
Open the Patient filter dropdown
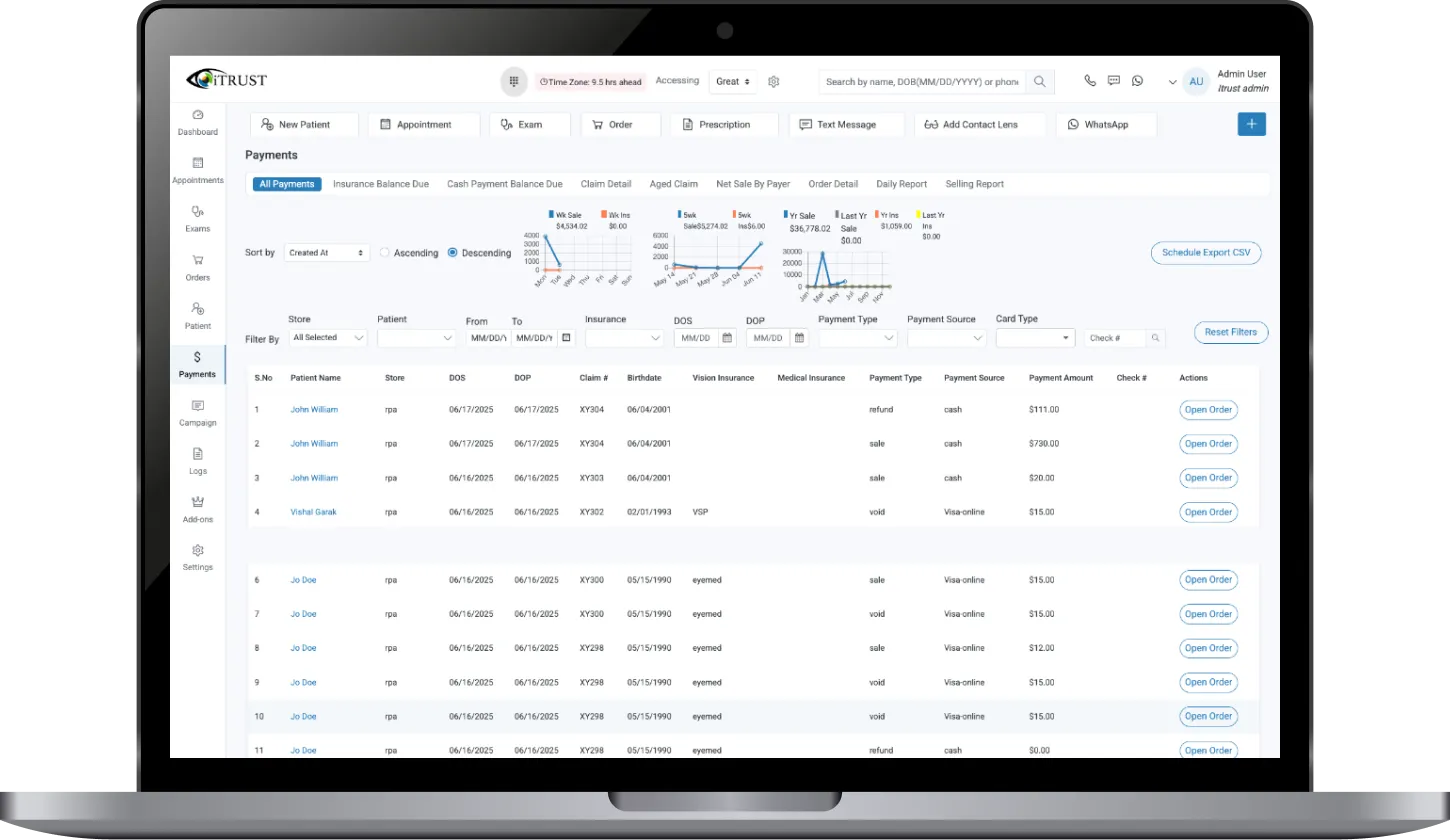pyautogui.click(x=417, y=338)
